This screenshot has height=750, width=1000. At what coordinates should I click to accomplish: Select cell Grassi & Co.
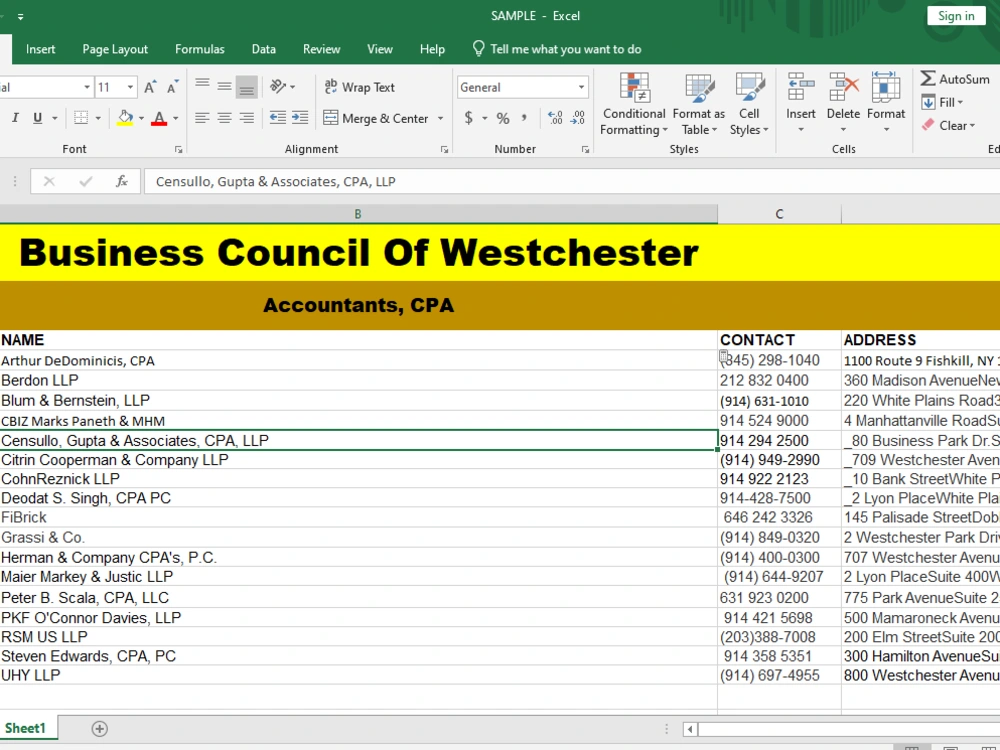tap(358, 538)
